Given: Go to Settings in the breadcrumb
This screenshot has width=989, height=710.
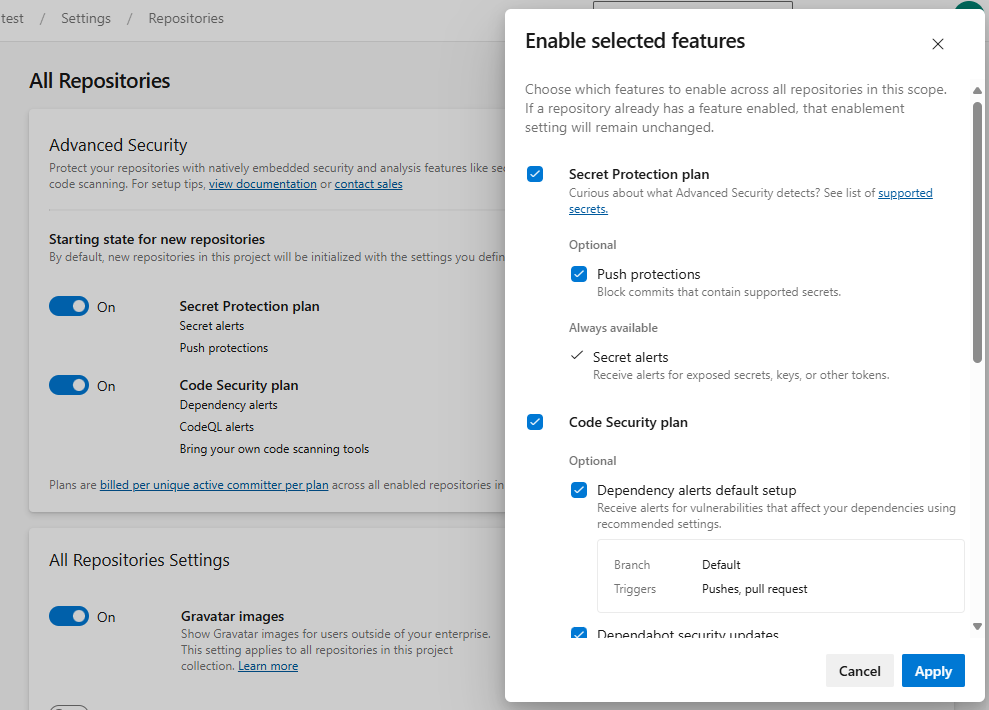Looking at the screenshot, I should [x=85, y=18].
